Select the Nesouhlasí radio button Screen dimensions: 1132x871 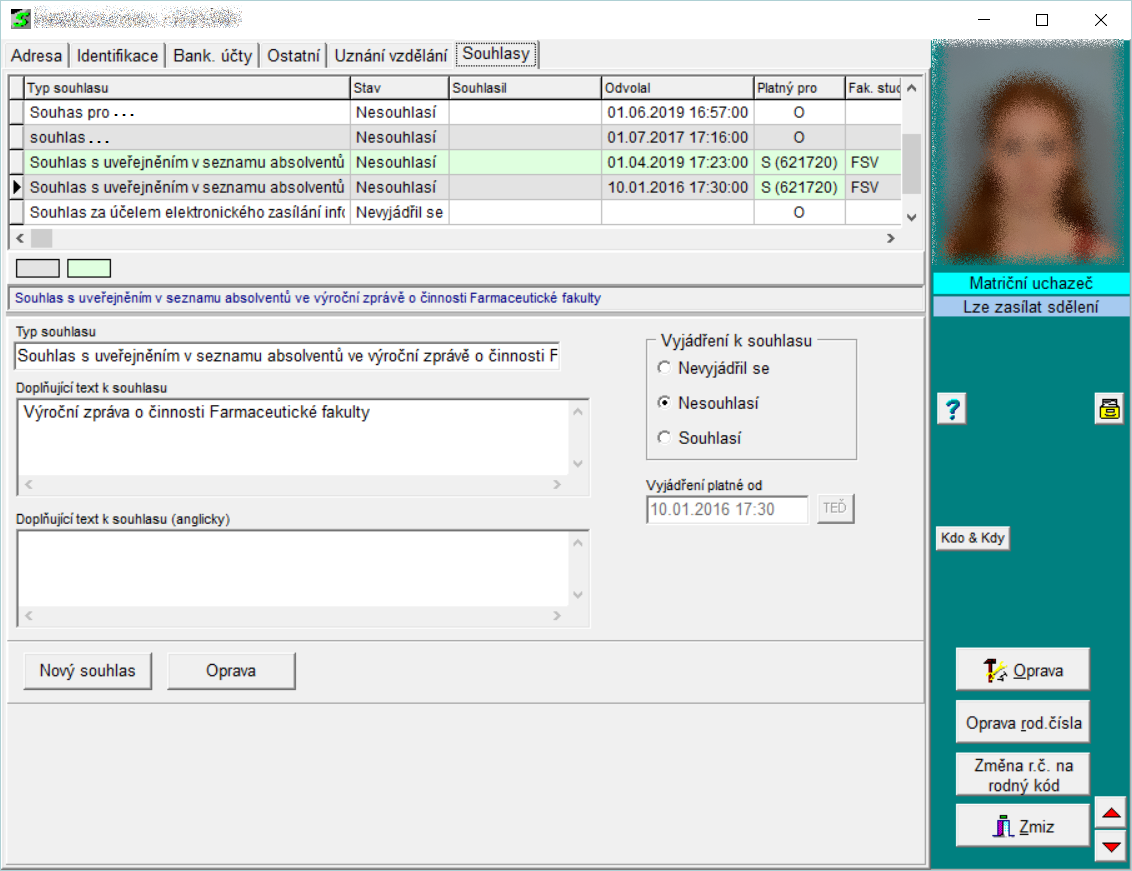[x=664, y=403]
